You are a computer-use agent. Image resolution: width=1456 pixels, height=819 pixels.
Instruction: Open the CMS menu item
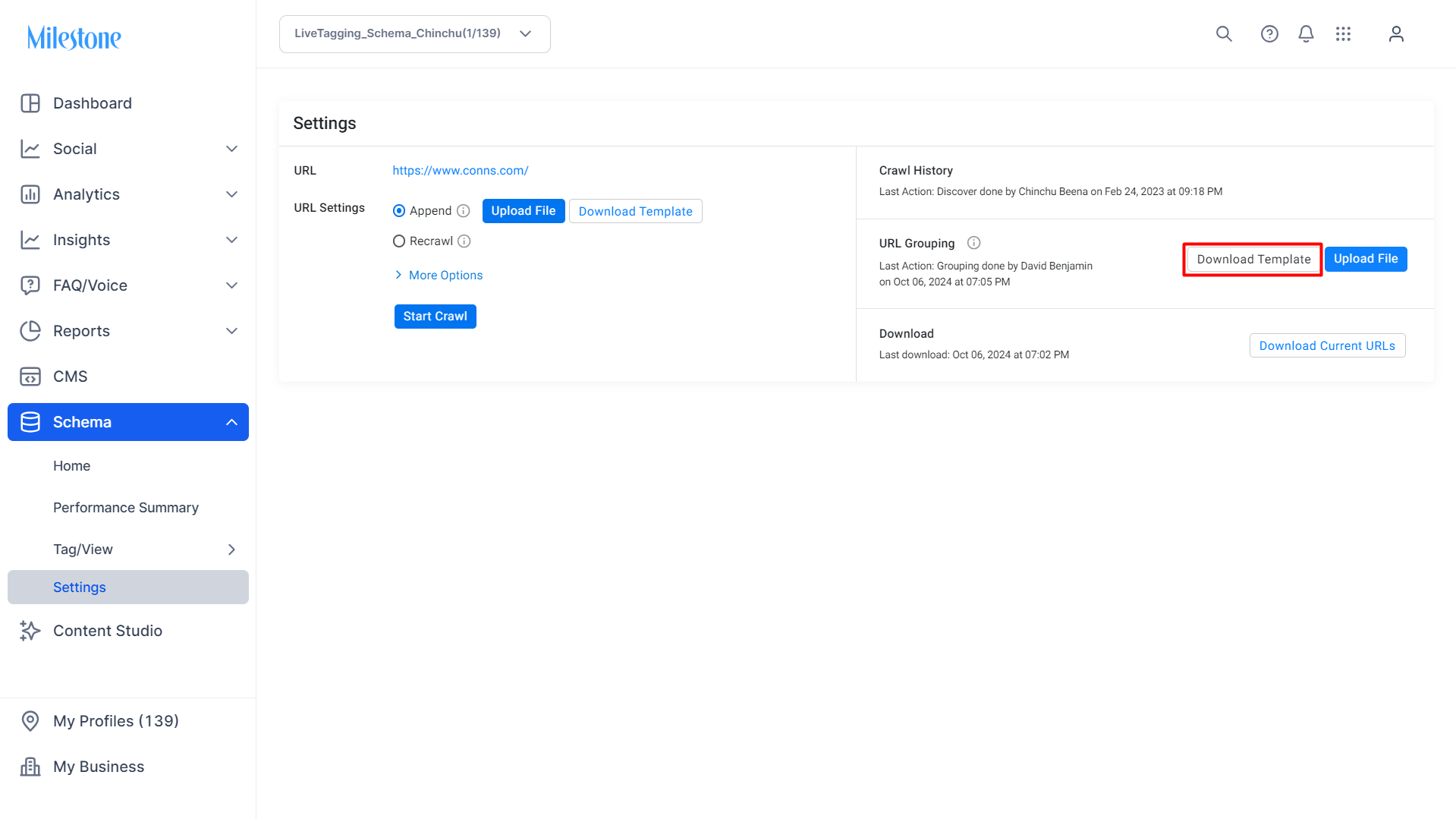(x=128, y=376)
